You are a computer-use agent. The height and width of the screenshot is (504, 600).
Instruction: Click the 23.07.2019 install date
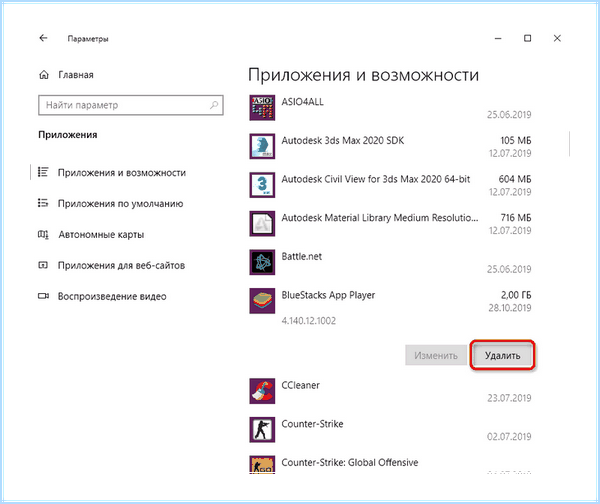point(509,398)
